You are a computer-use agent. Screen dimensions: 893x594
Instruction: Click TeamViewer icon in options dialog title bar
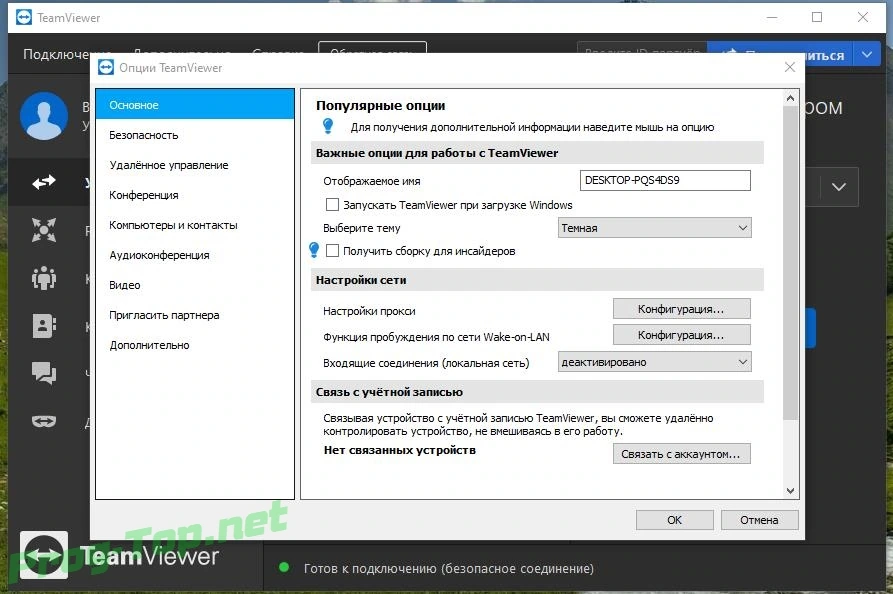pyautogui.click(x=106, y=68)
